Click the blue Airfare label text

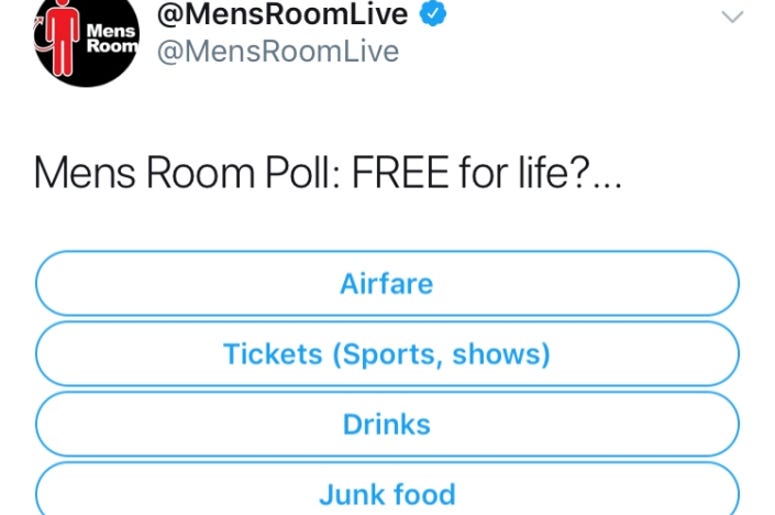point(387,284)
